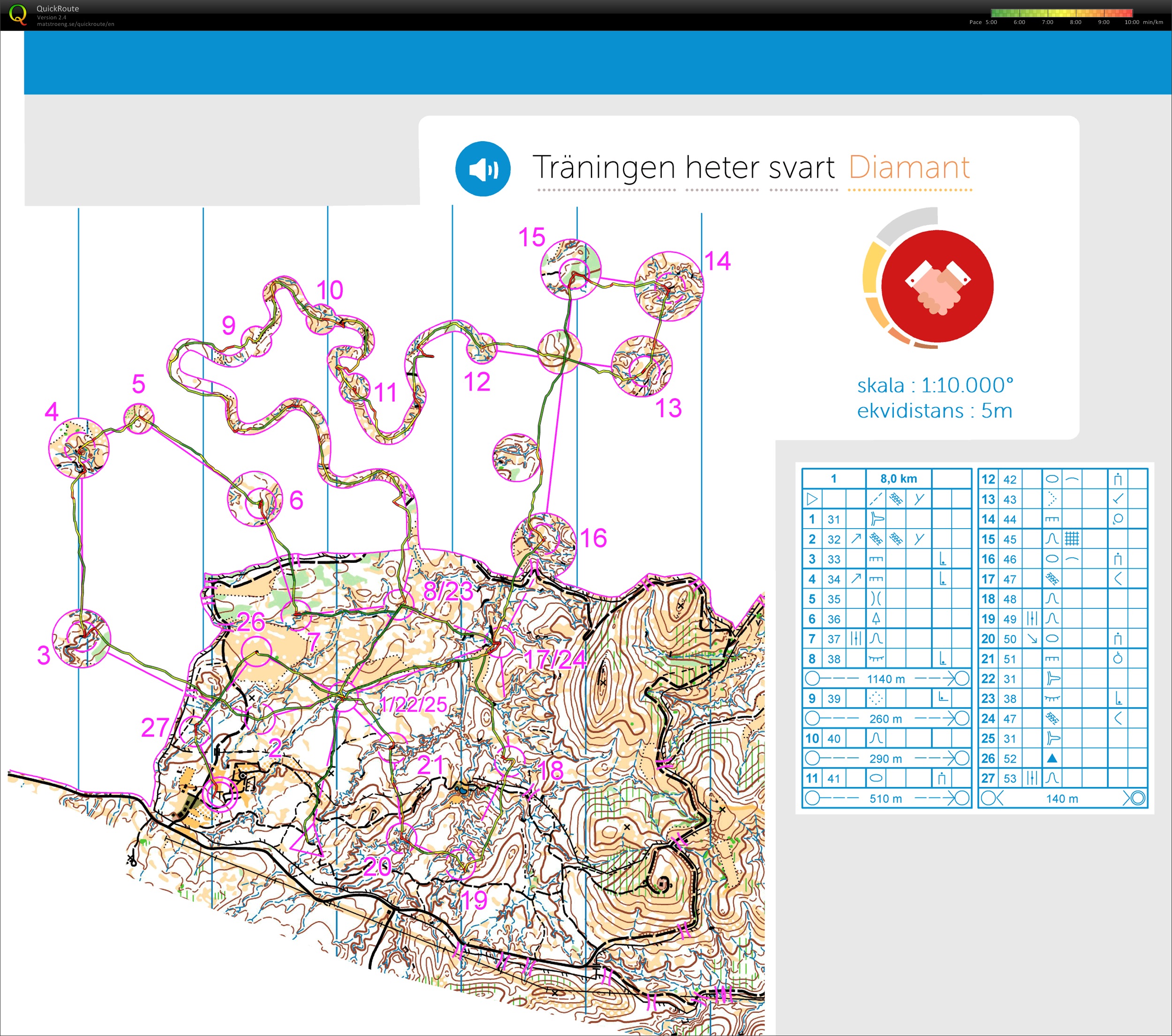Click the '290 m' marked route row
This screenshot has height=1036, width=1172.
click(886, 758)
